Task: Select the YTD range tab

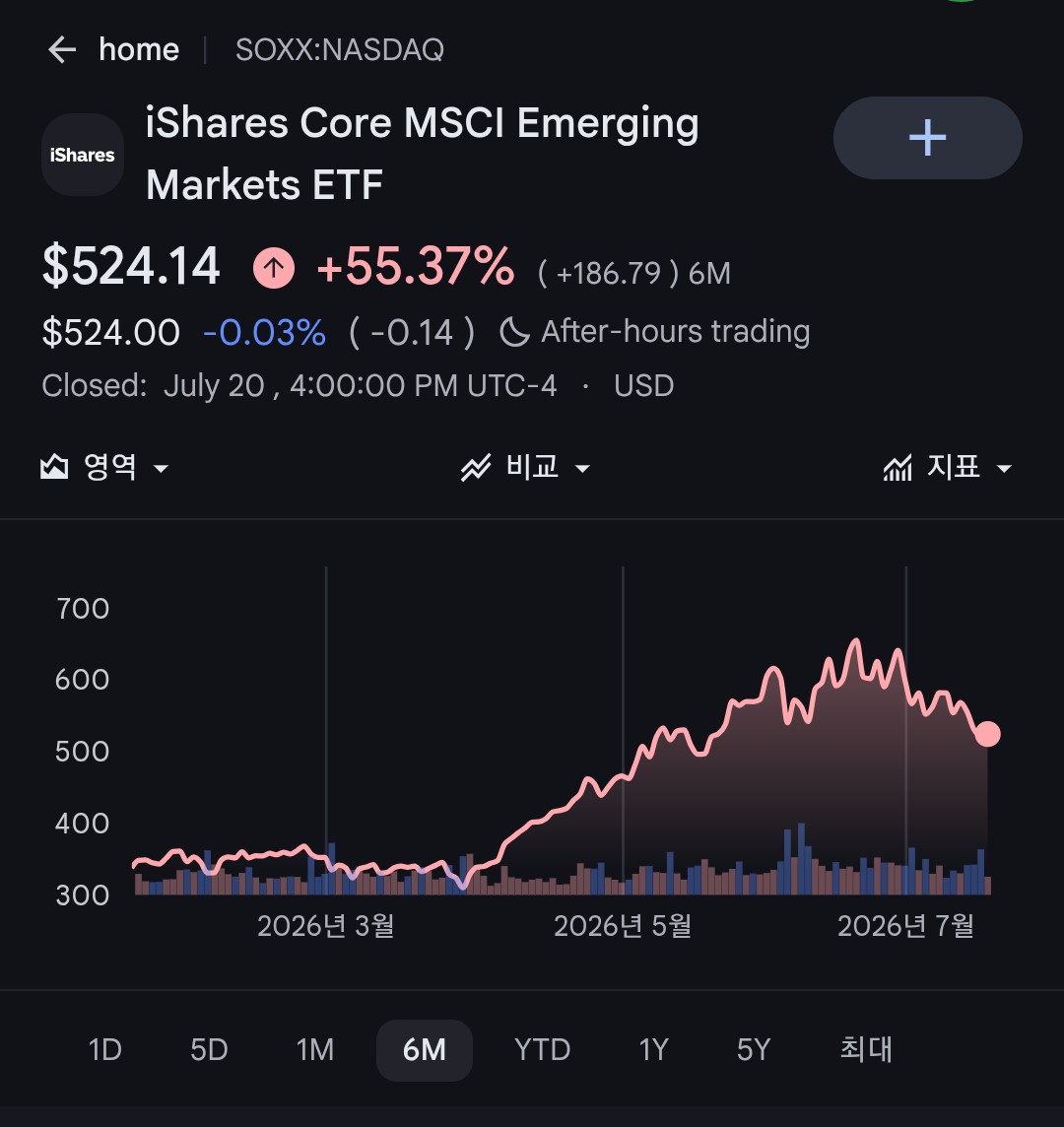Action: (x=542, y=1050)
